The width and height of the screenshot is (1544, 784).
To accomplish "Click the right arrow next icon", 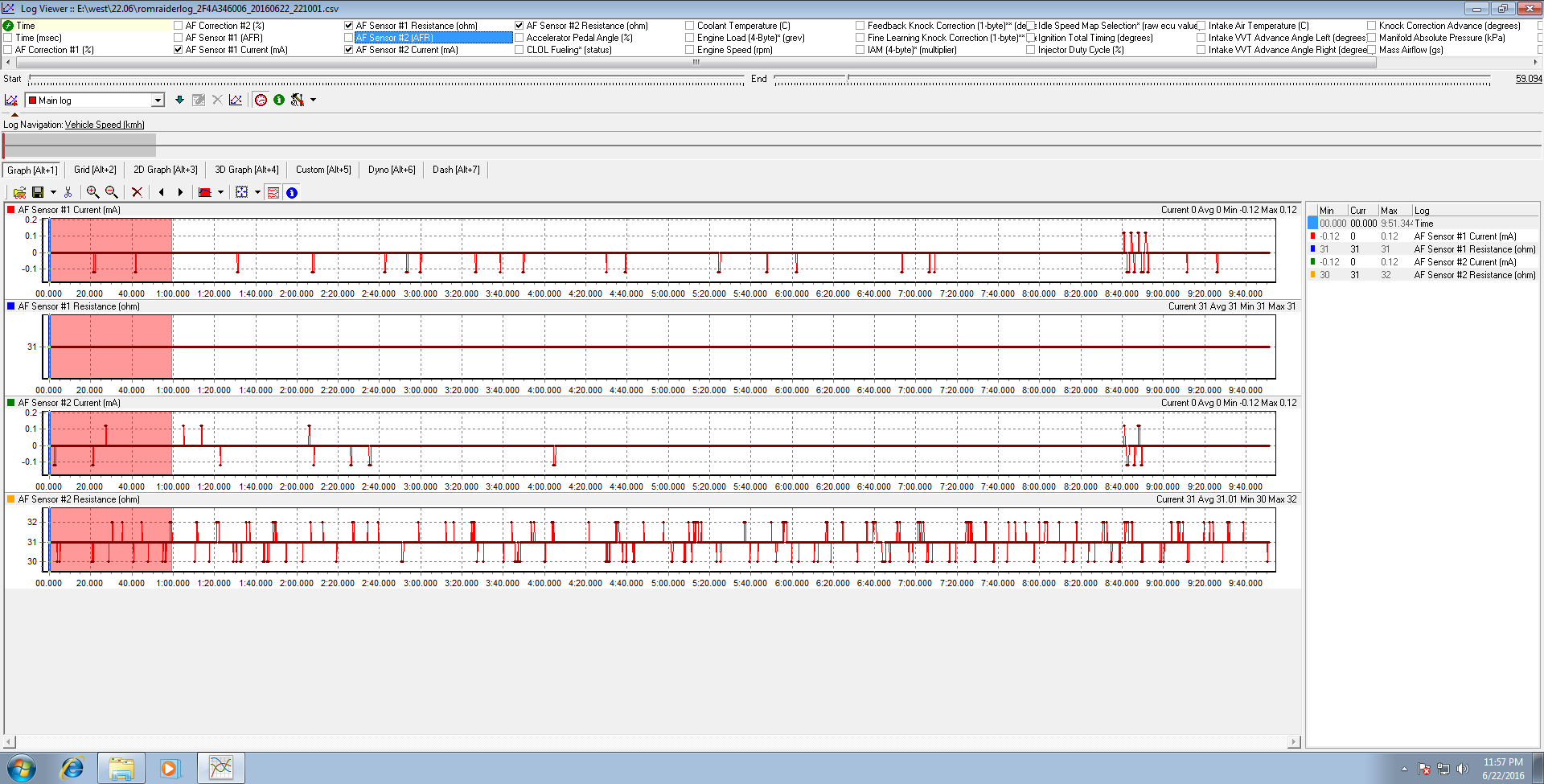I will [x=180, y=192].
